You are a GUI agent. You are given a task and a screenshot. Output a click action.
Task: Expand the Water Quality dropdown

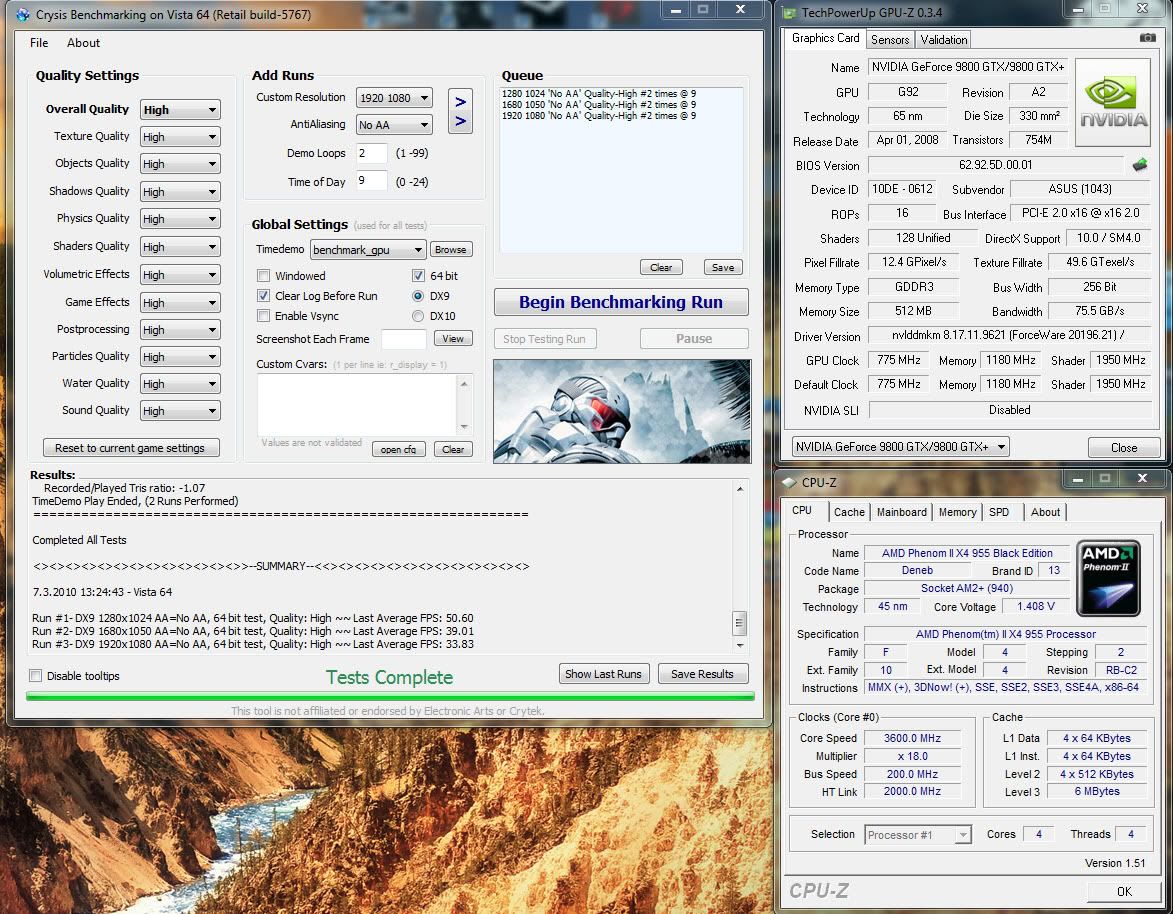coord(180,384)
